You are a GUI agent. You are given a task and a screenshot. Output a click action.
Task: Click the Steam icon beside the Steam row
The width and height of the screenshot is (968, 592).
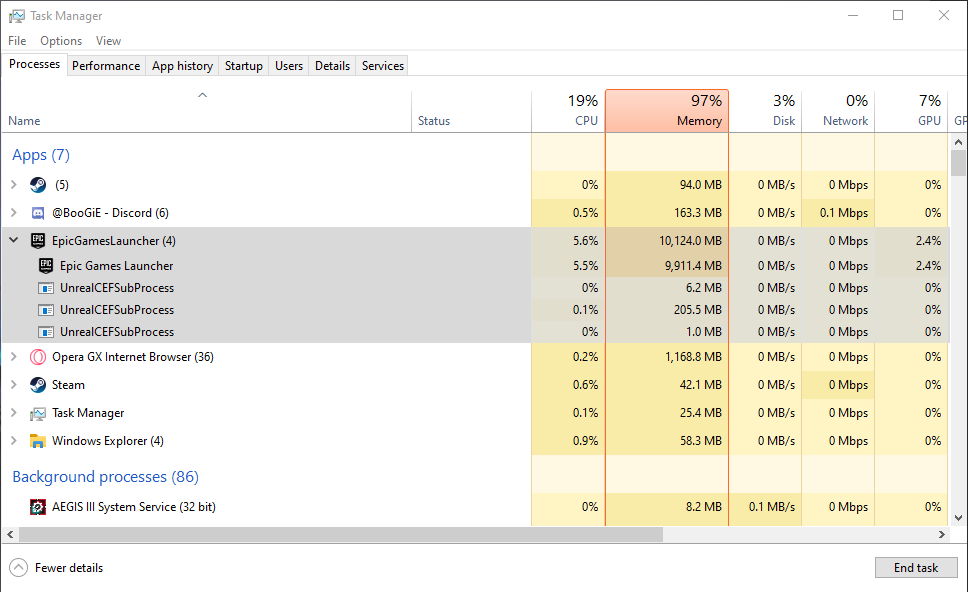coord(38,385)
